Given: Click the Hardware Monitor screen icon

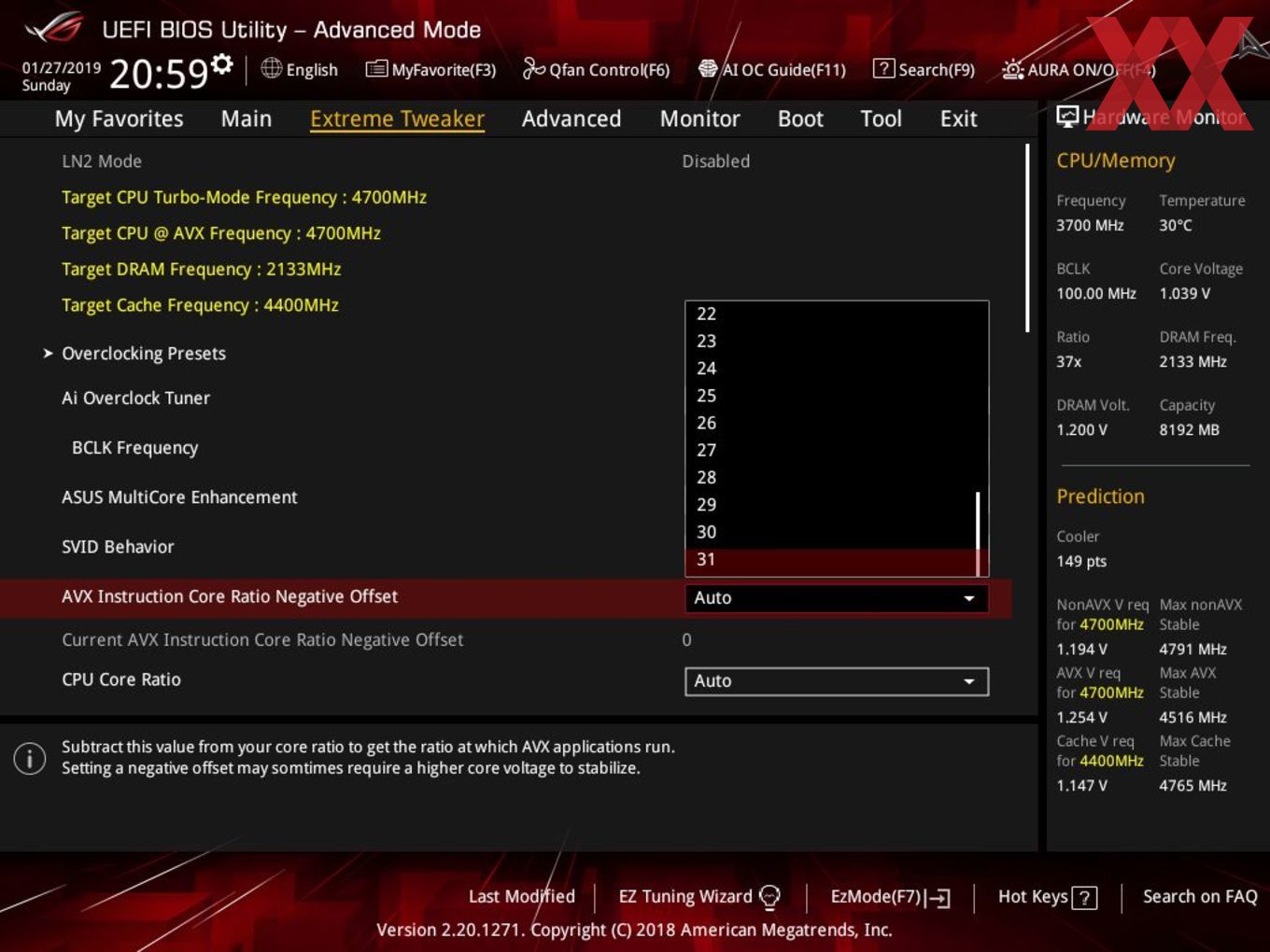Looking at the screenshot, I should 1067,117.
